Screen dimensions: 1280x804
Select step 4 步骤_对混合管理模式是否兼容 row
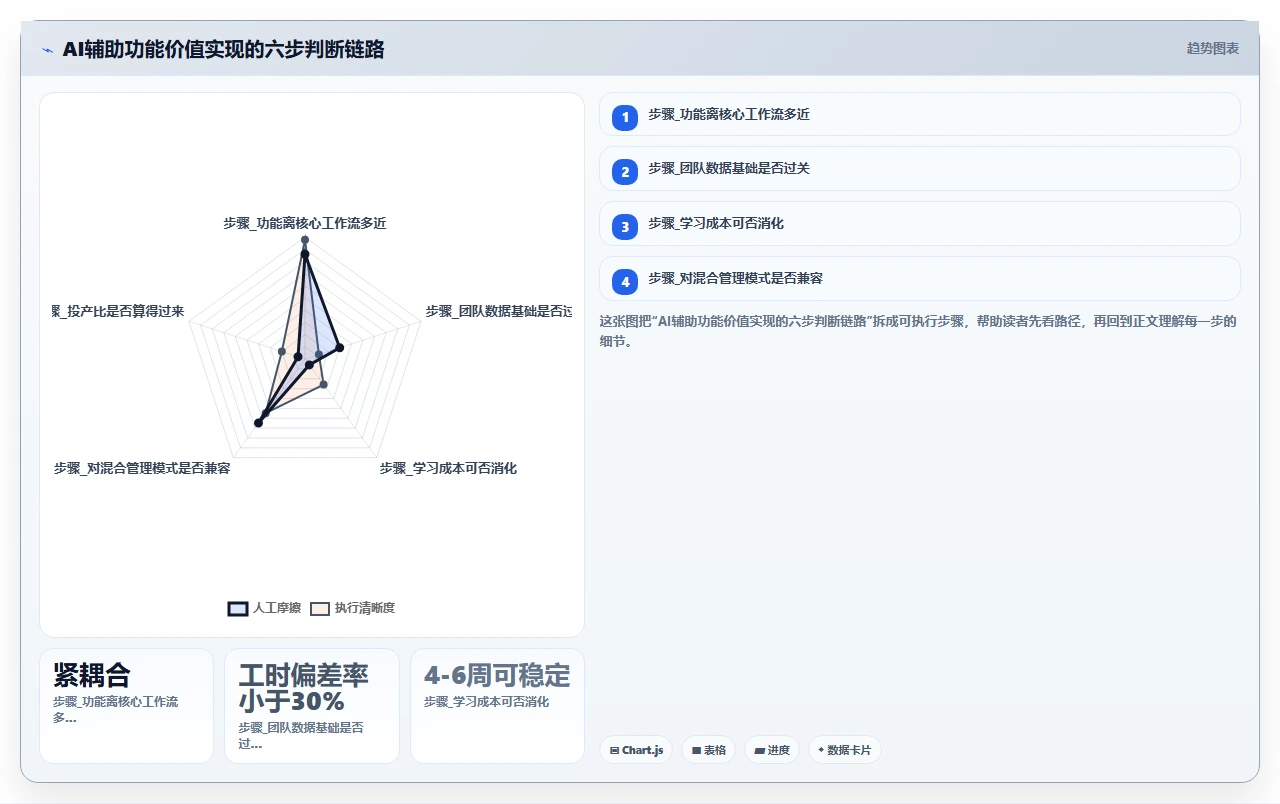919,279
